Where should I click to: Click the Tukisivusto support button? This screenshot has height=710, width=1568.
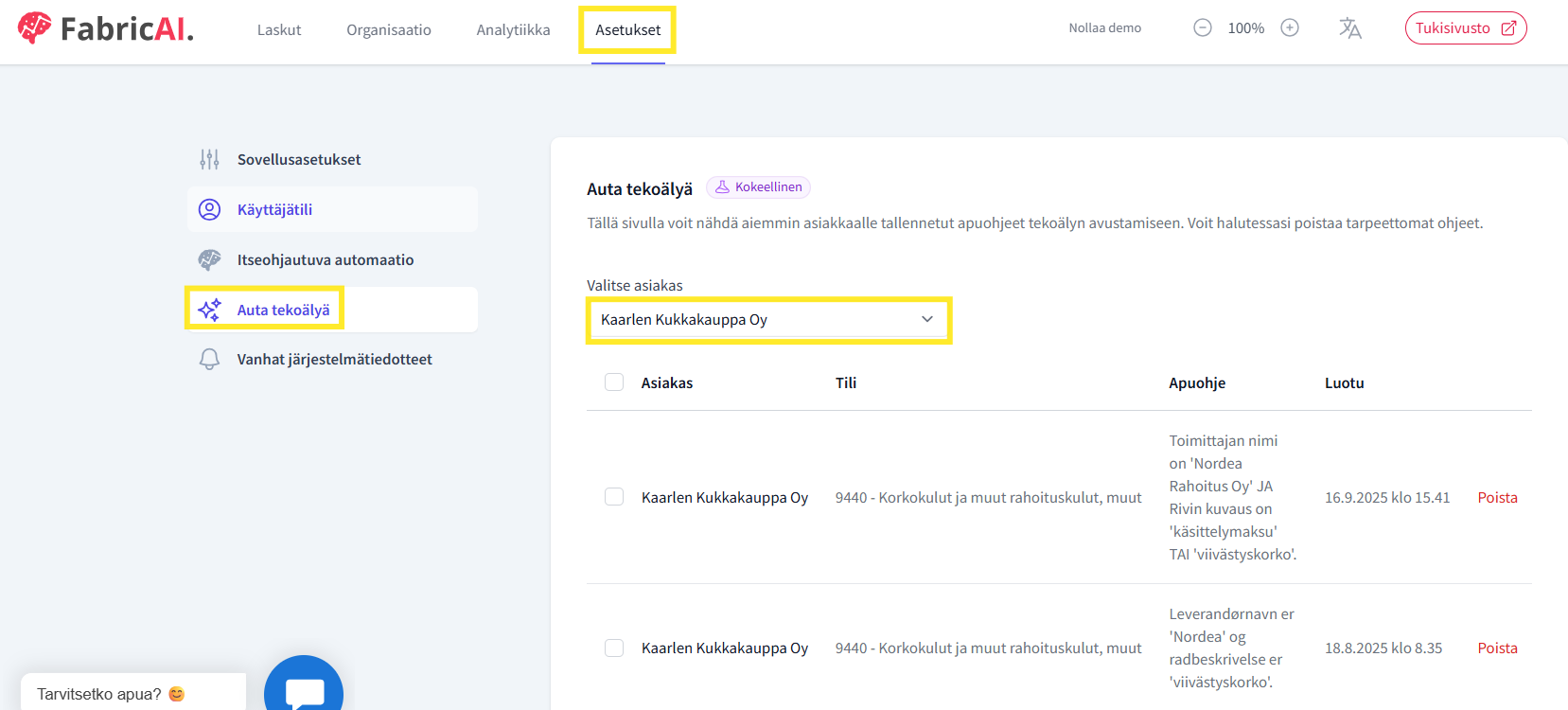point(1465,28)
